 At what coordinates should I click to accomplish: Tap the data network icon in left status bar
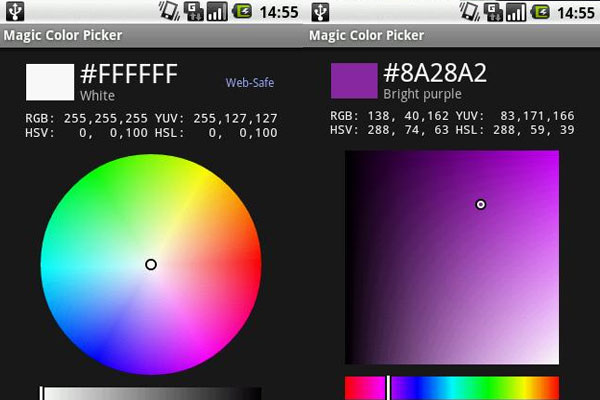(193, 11)
